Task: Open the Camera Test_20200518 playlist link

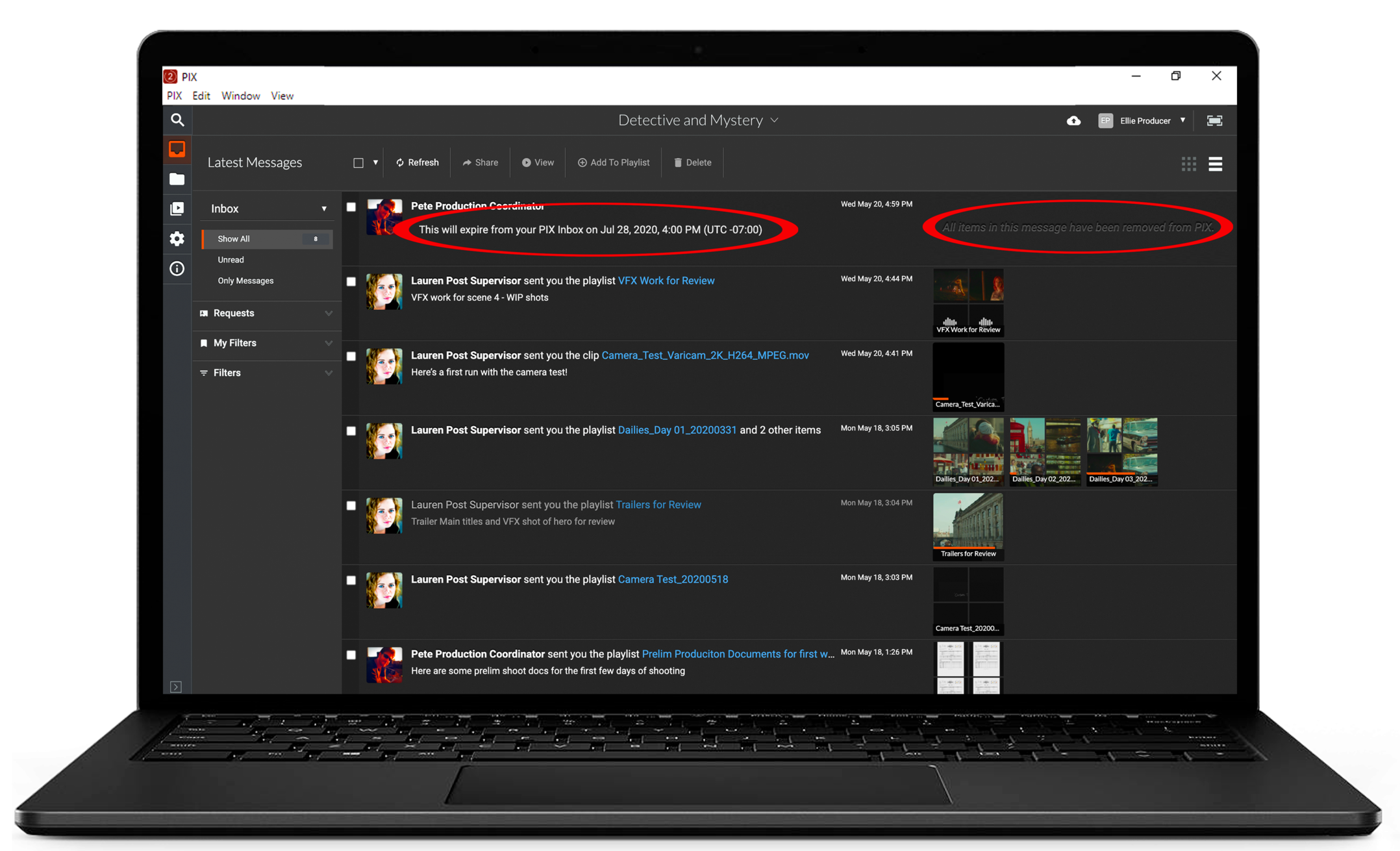Action: point(673,579)
